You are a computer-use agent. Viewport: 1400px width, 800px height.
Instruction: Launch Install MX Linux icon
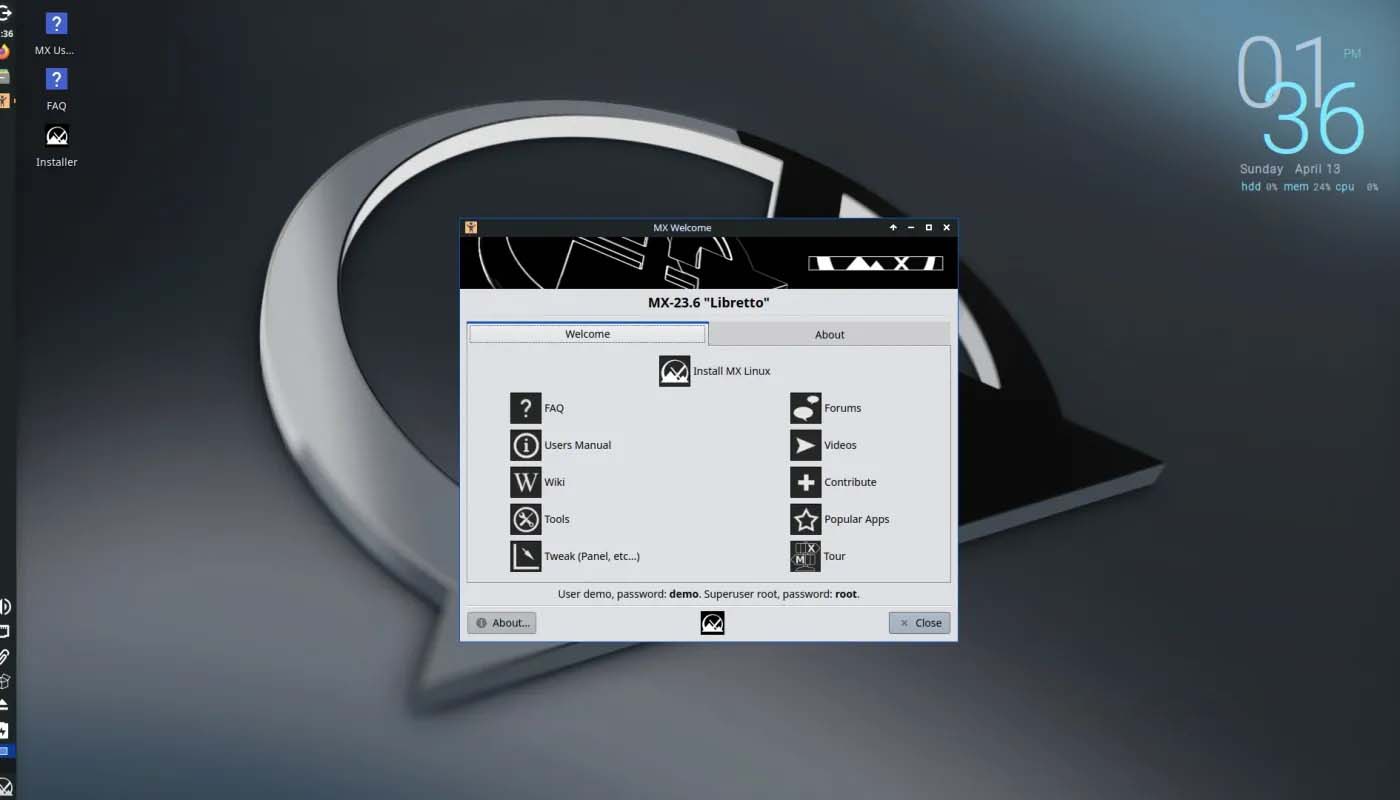click(674, 371)
